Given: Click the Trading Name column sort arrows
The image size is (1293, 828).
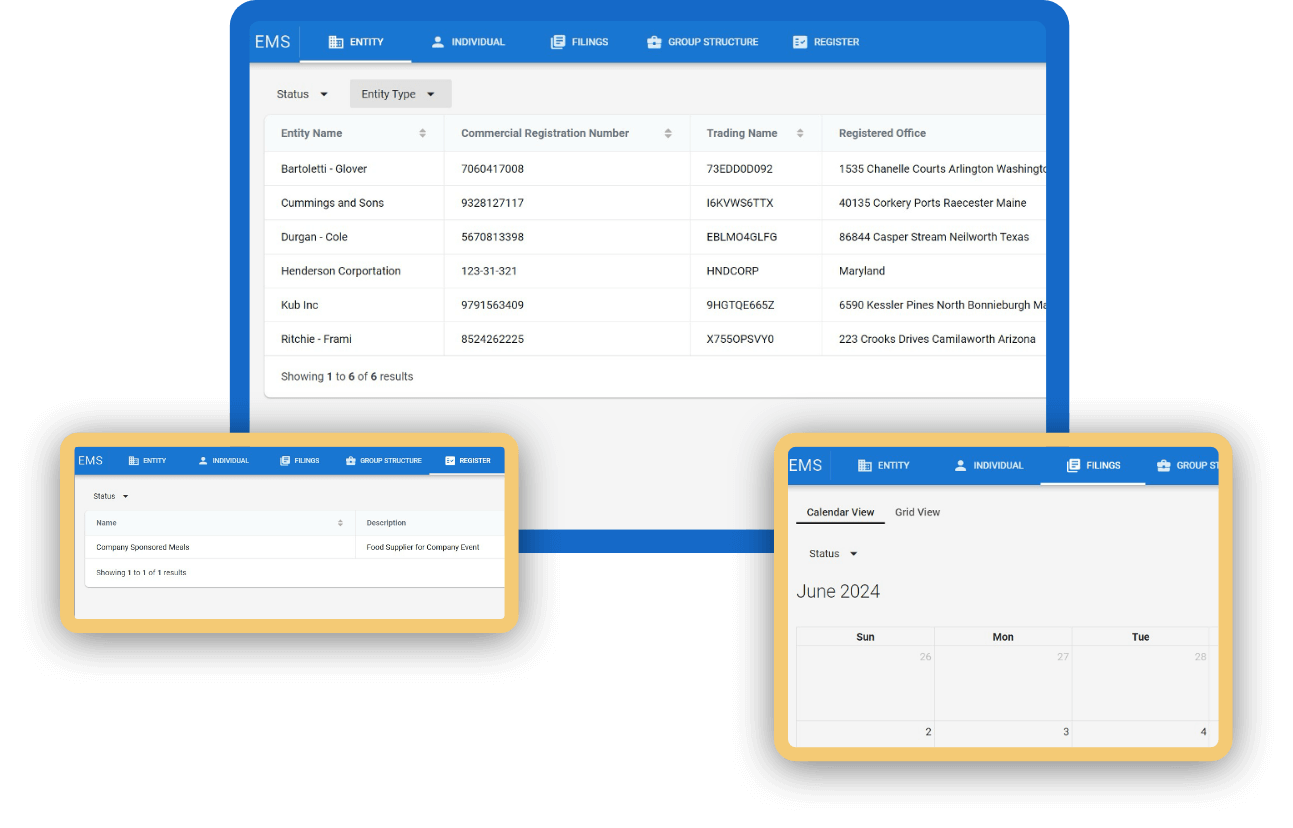Looking at the screenshot, I should [x=800, y=134].
